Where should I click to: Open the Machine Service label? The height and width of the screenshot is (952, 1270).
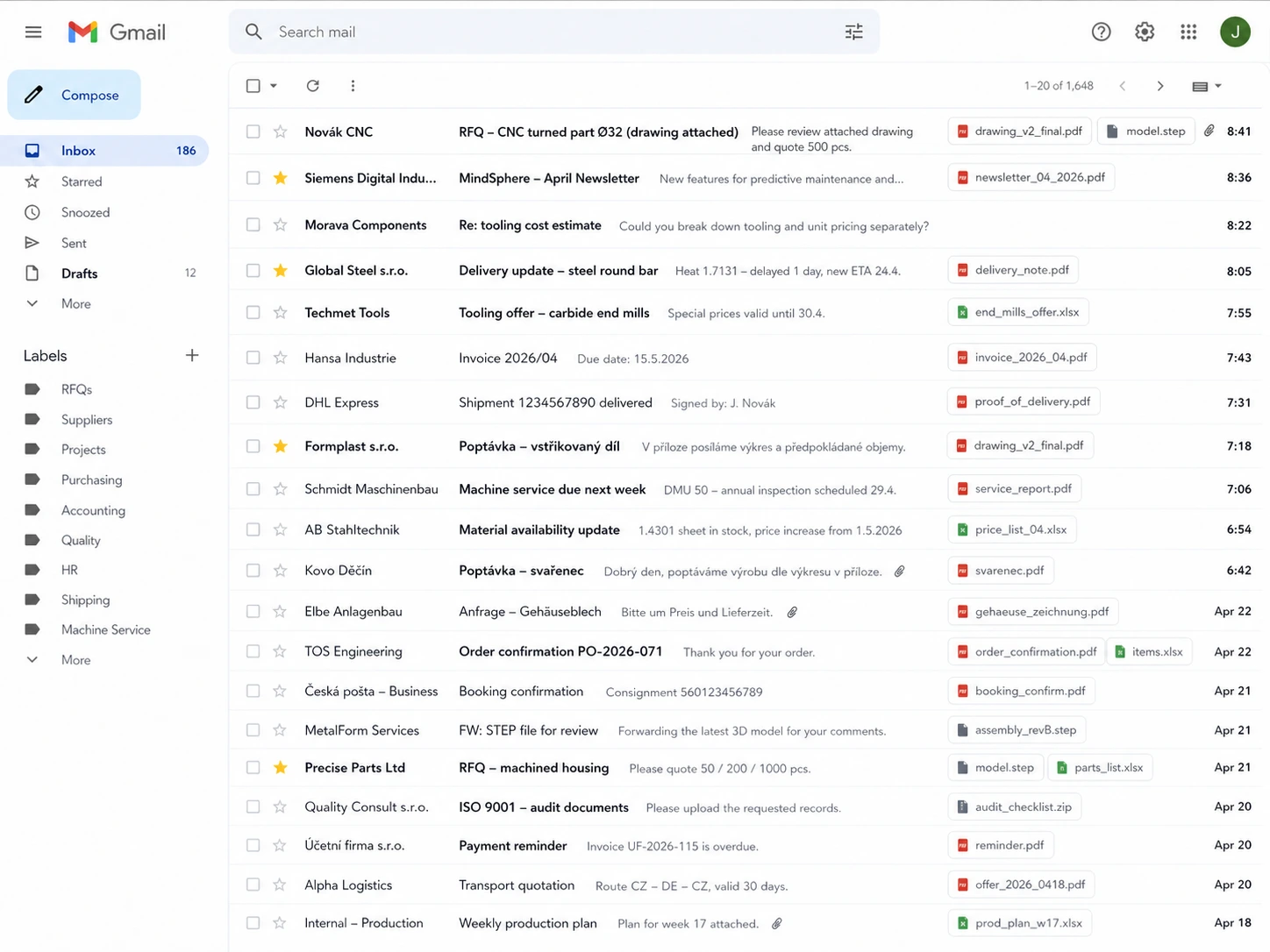[105, 629]
